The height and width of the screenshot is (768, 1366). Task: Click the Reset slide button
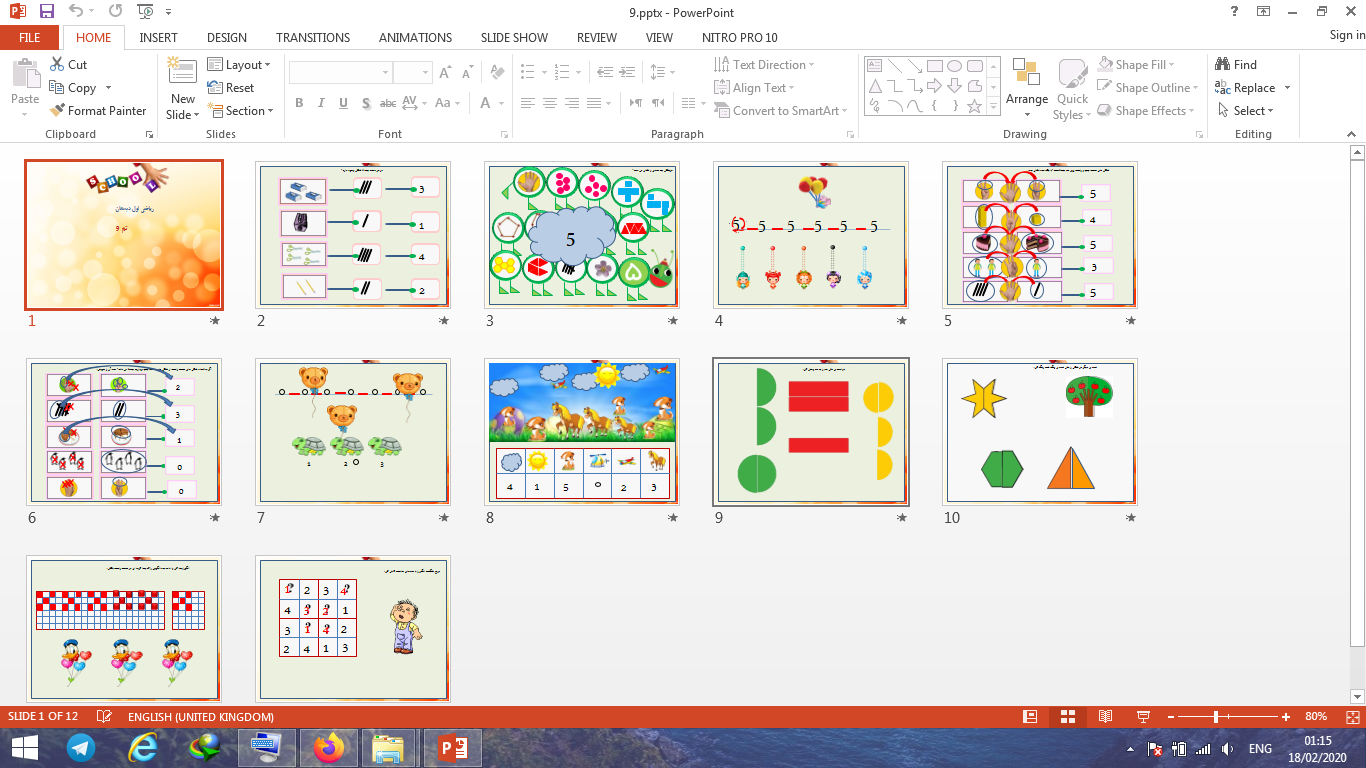[x=231, y=88]
